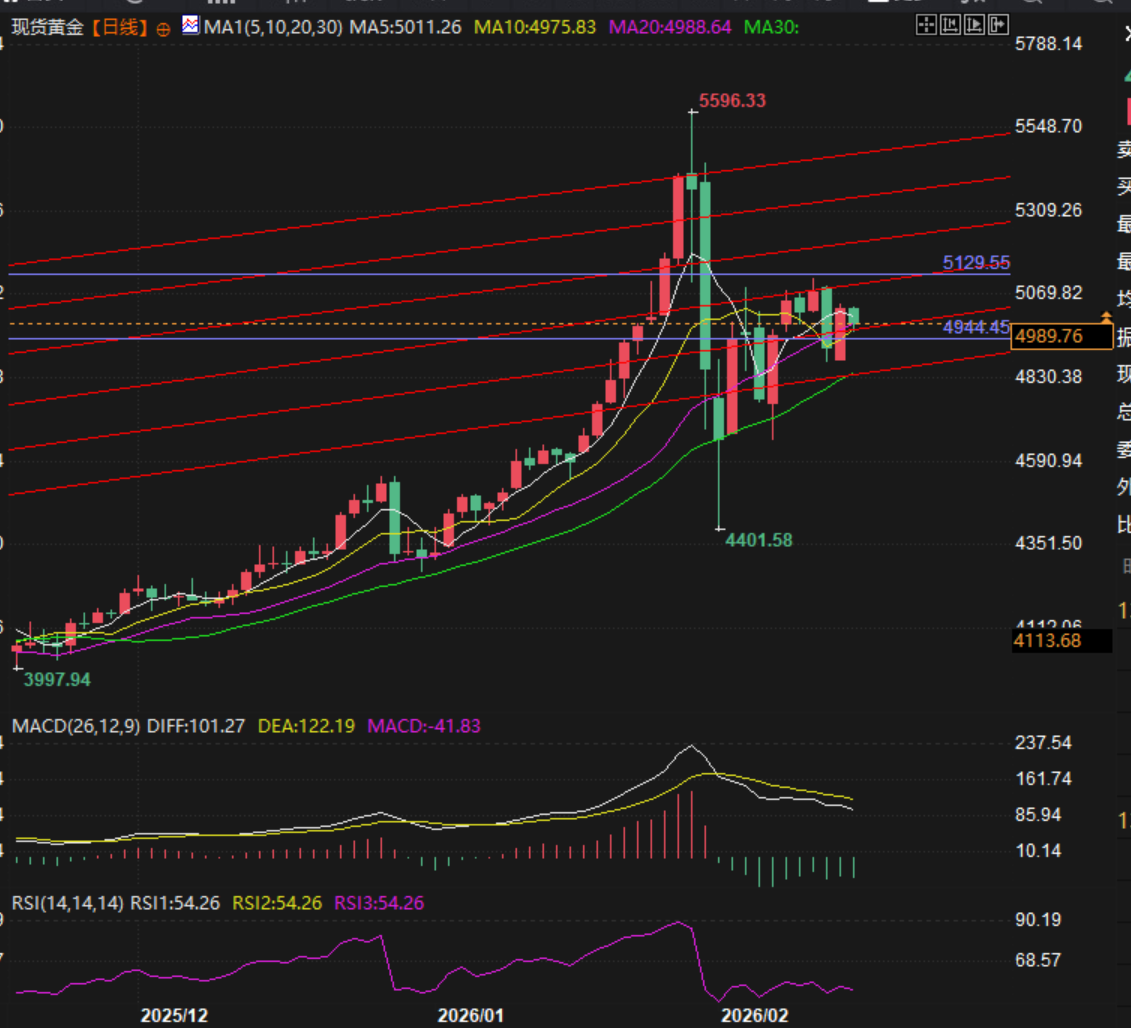Click the 2025/12 date axis label
The height and width of the screenshot is (1028, 1131).
(x=174, y=1015)
